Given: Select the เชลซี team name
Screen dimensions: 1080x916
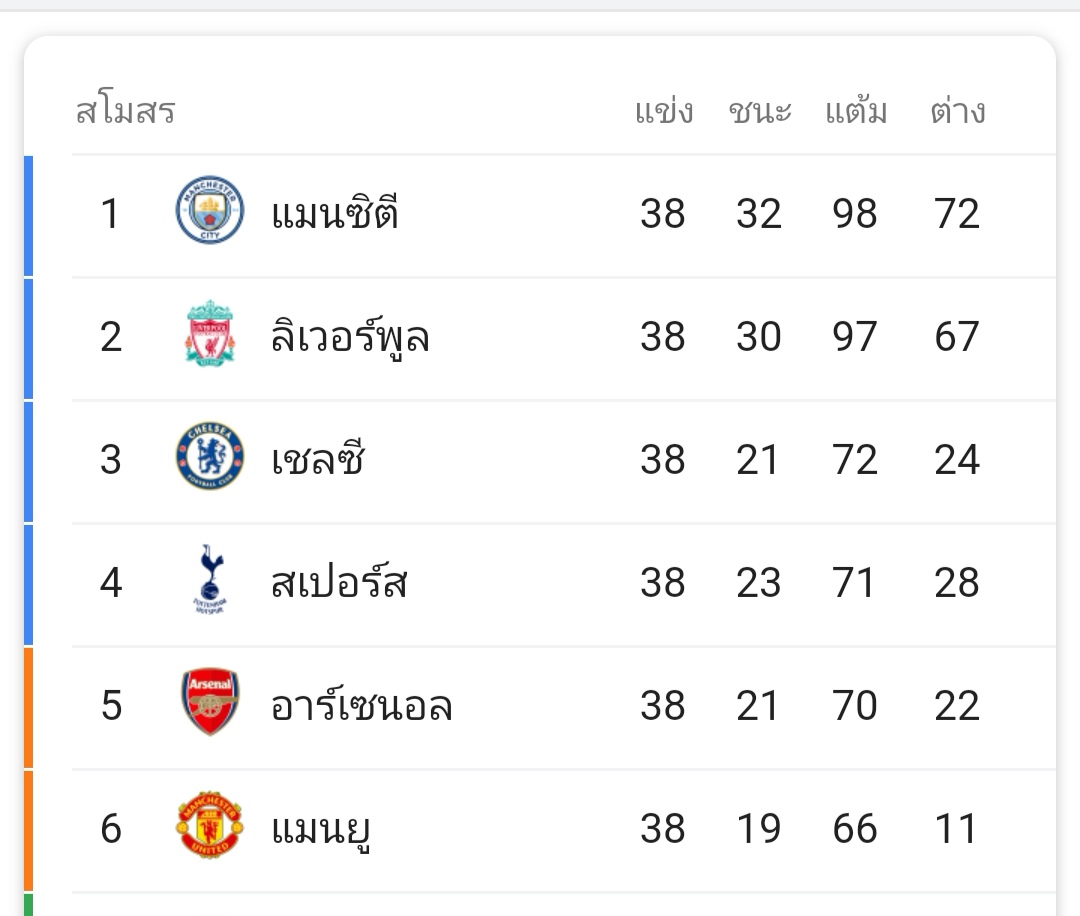Looking at the screenshot, I should pyautogui.click(x=318, y=459).
